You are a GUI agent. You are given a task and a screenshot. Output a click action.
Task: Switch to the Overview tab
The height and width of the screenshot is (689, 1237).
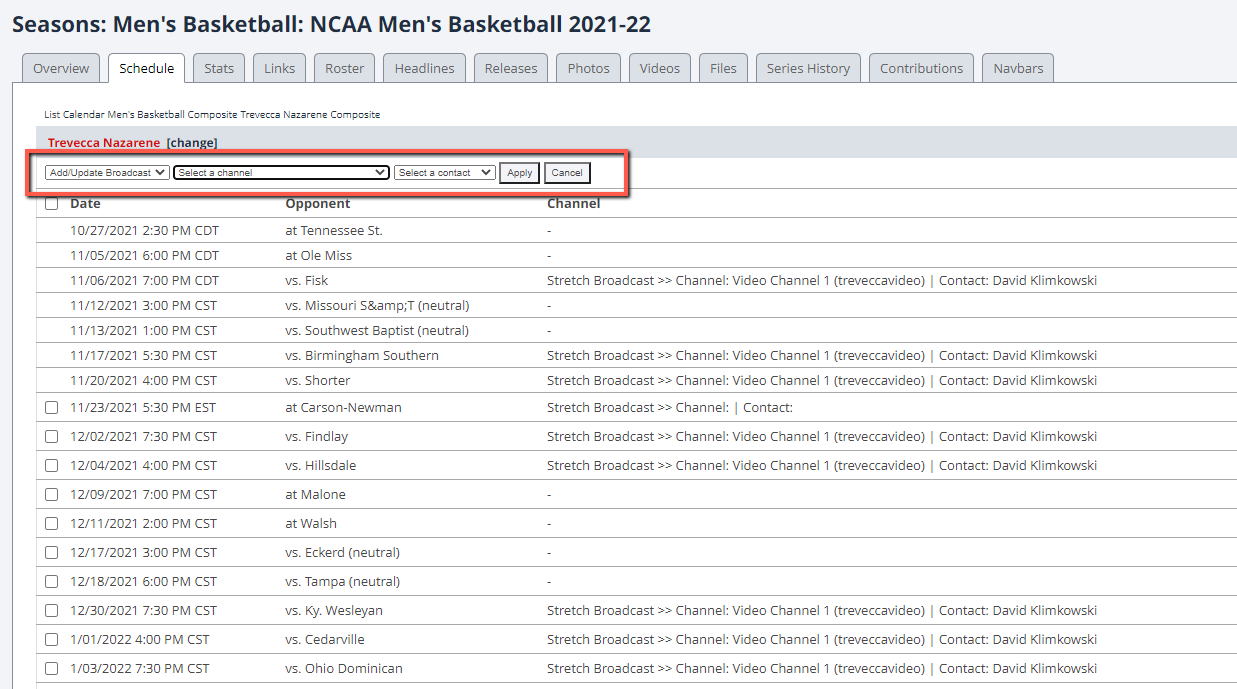click(x=61, y=68)
